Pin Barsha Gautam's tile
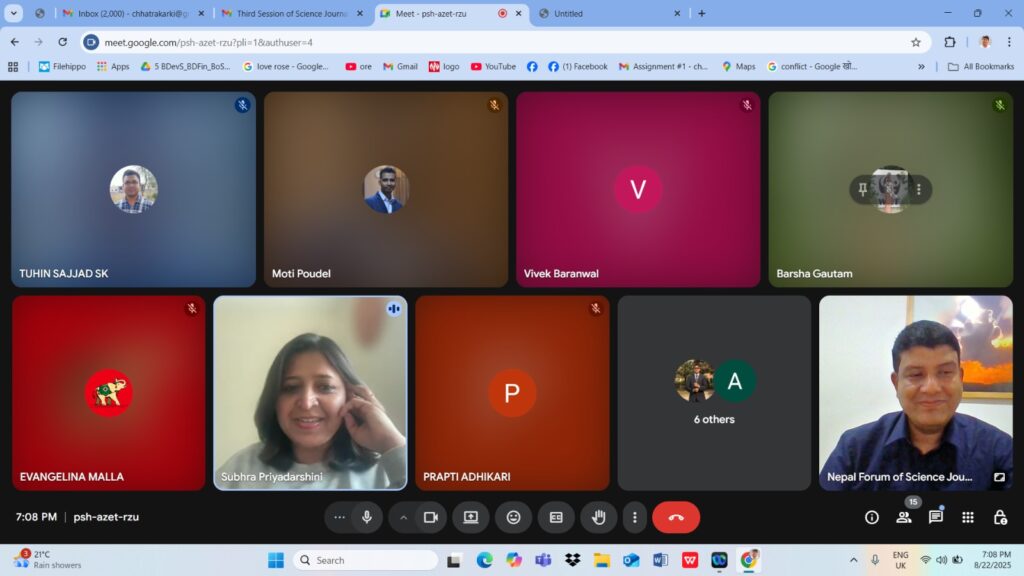This screenshot has height=576, width=1024. (862, 189)
